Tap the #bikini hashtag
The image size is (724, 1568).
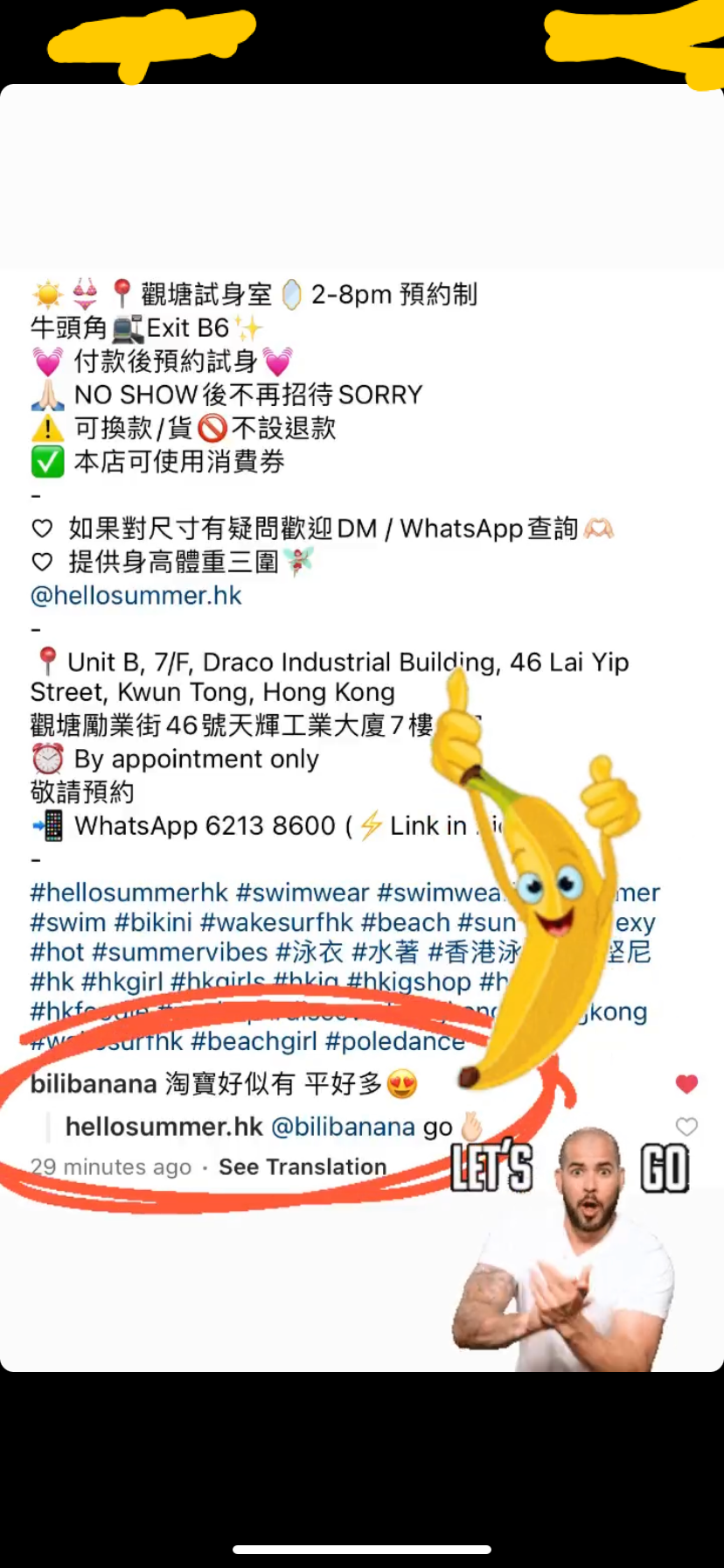pyautogui.click(x=153, y=922)
